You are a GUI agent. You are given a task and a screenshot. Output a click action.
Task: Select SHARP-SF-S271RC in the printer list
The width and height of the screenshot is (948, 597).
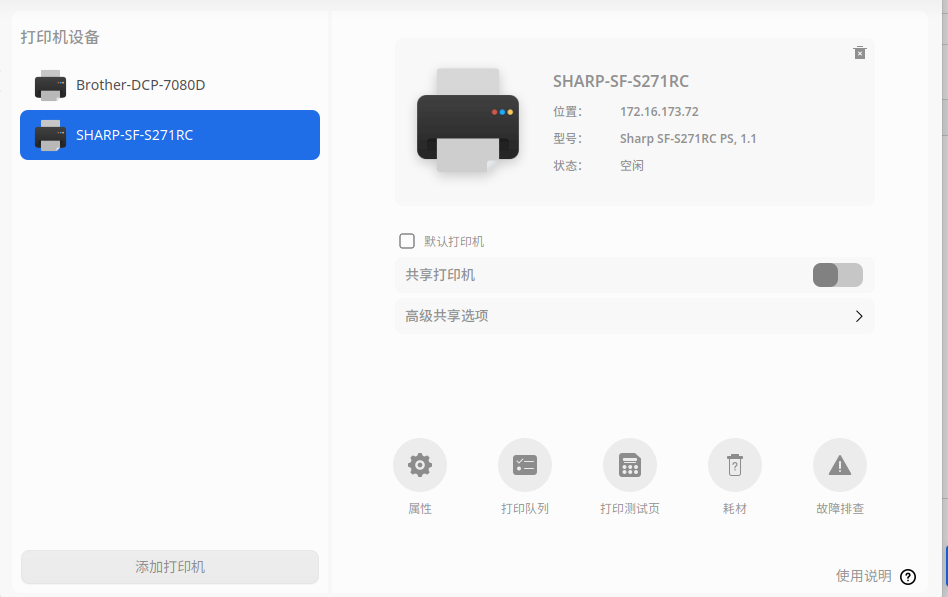(170, 135)
